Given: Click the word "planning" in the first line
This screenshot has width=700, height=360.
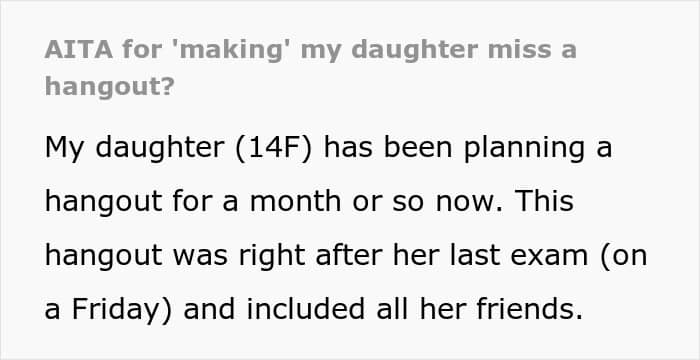Looking at the screenshot, I should tap(524, 149).
